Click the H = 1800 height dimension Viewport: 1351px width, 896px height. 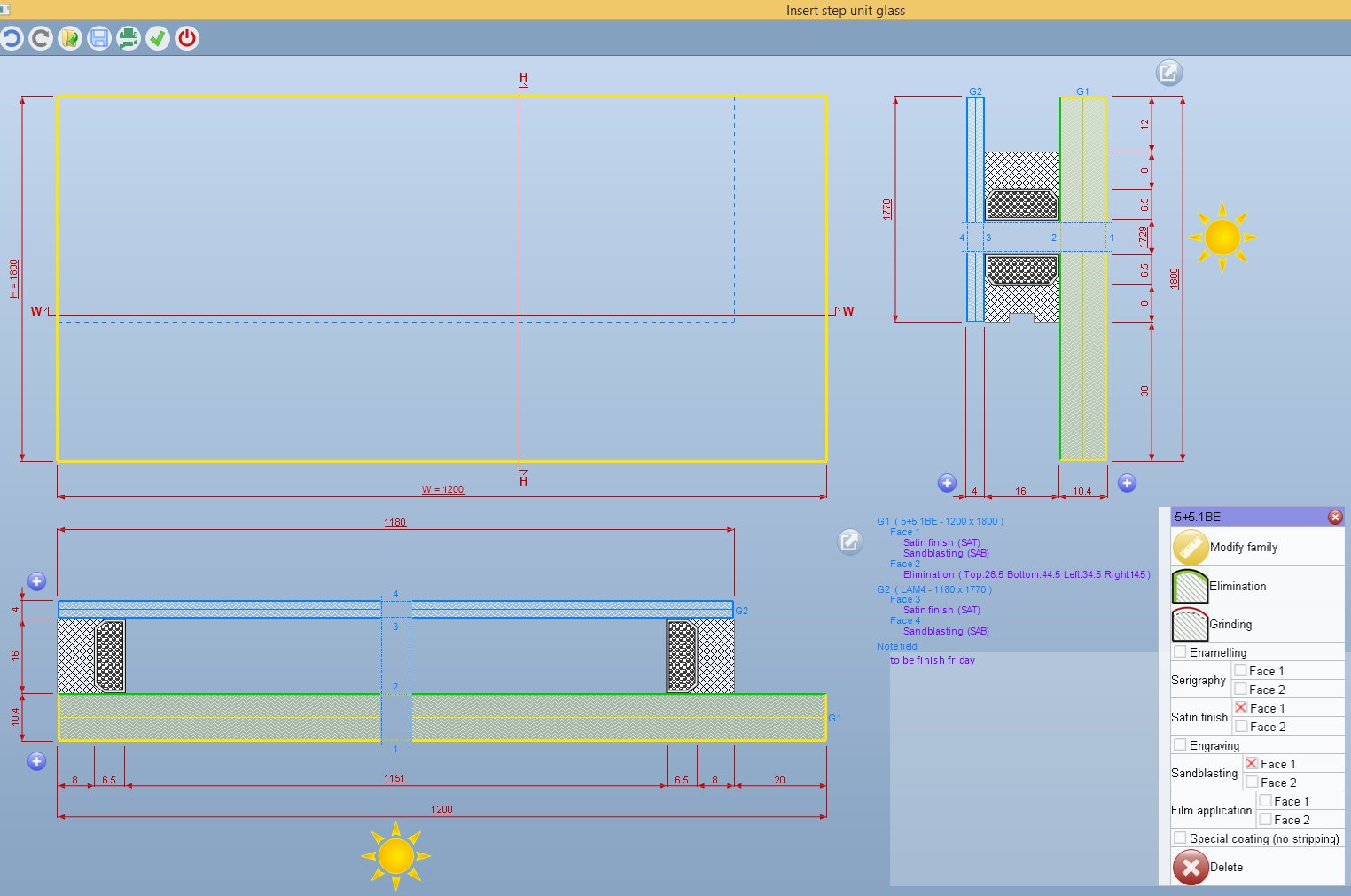13,278
